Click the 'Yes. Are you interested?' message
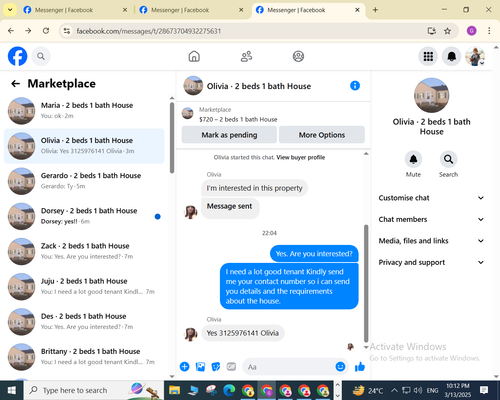The height and width of the screenshot is (400, 500). (x=314, y=254)
